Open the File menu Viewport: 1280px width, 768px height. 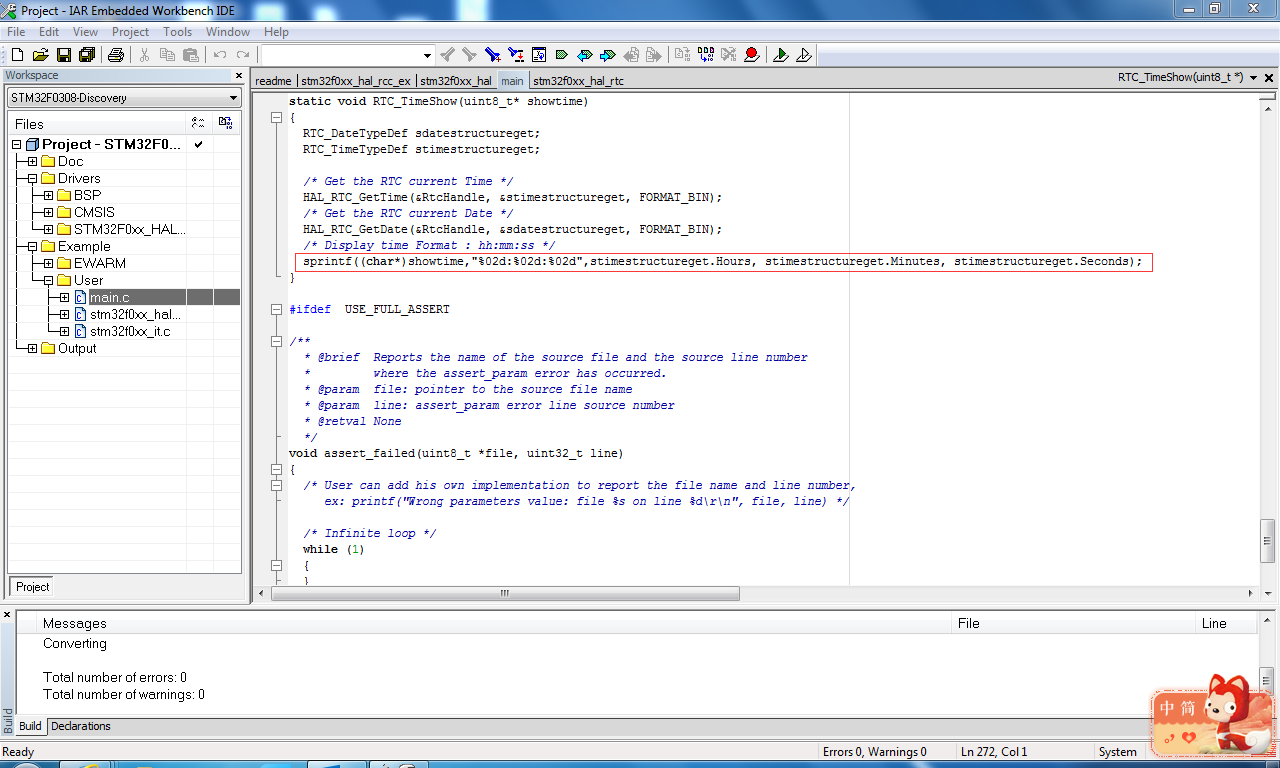point(16,32)
